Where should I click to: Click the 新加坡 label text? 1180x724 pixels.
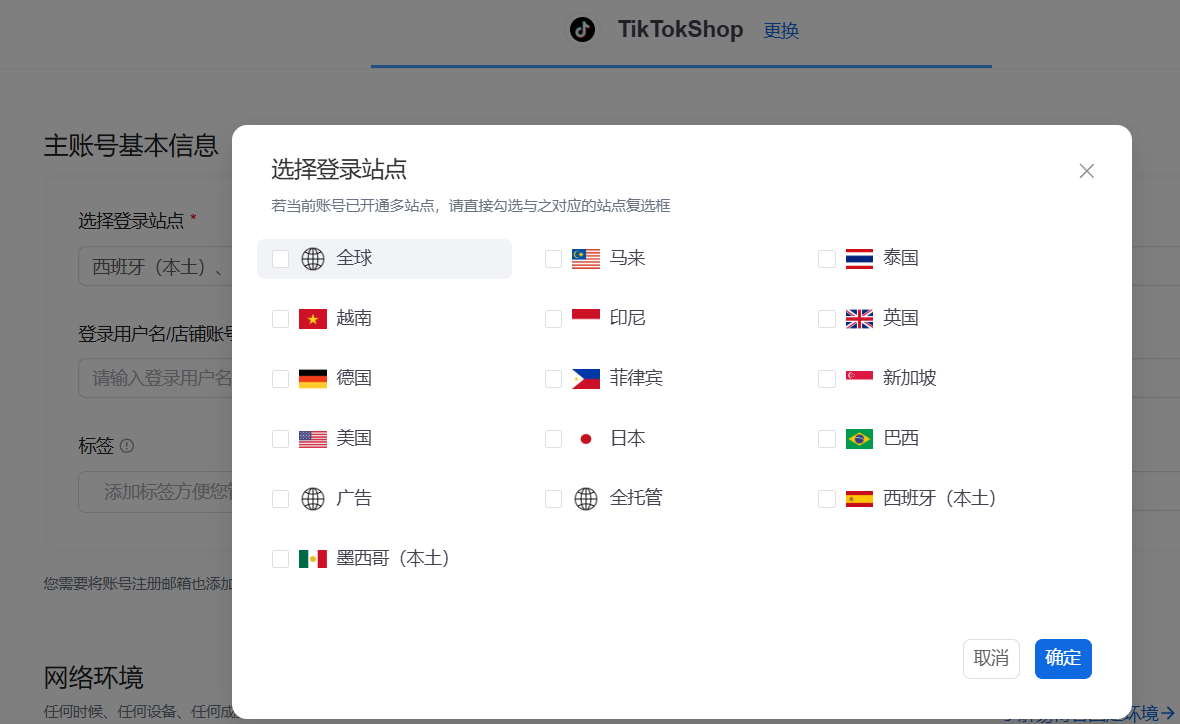tap(909, 378)
